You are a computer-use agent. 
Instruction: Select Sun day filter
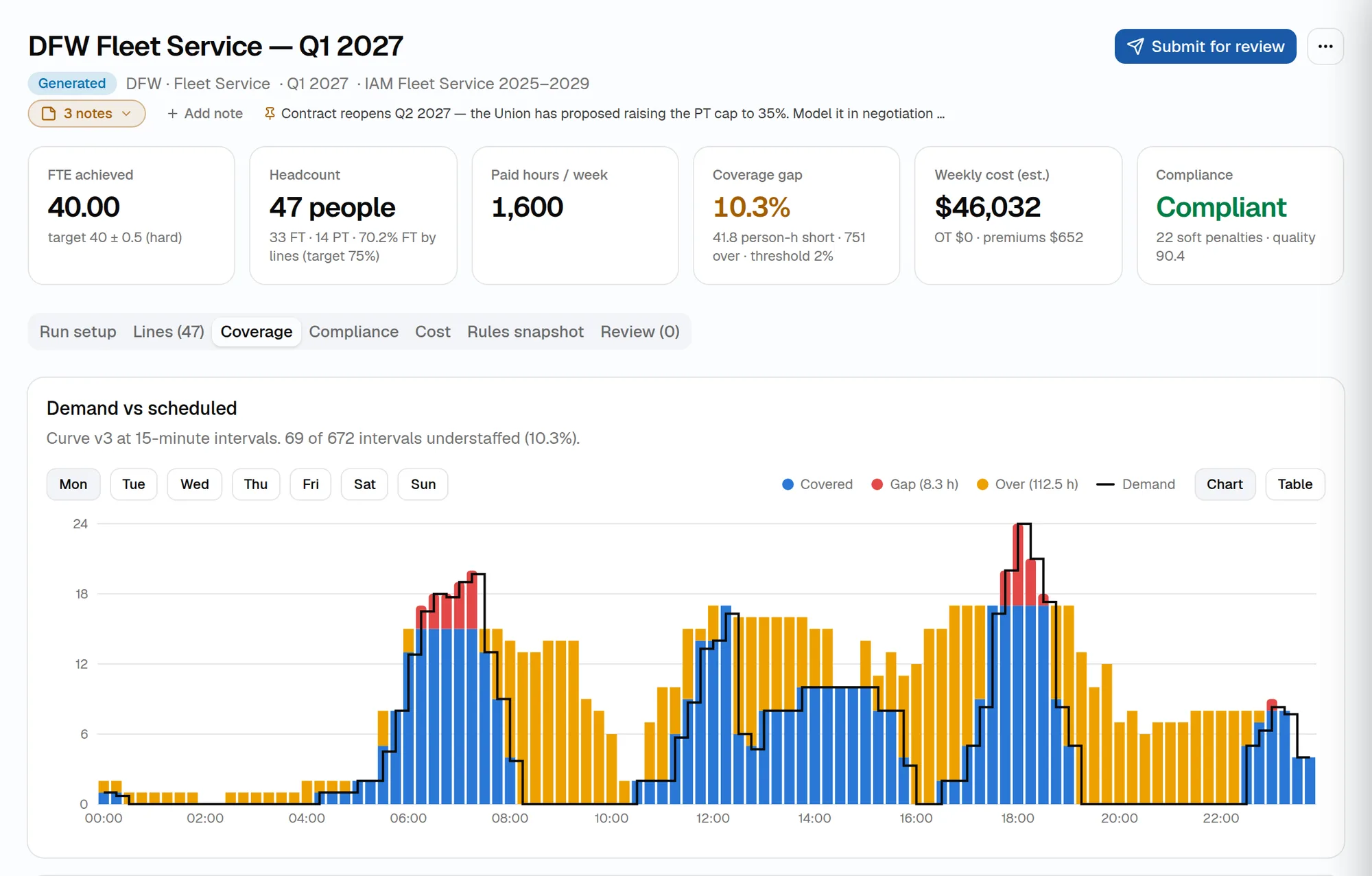(423, 484)
